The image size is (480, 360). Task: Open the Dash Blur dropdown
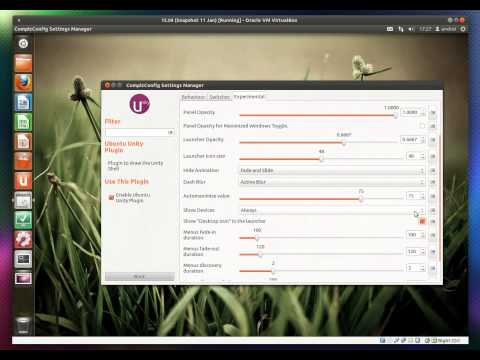pyautogui.click(x=332, y=182)
